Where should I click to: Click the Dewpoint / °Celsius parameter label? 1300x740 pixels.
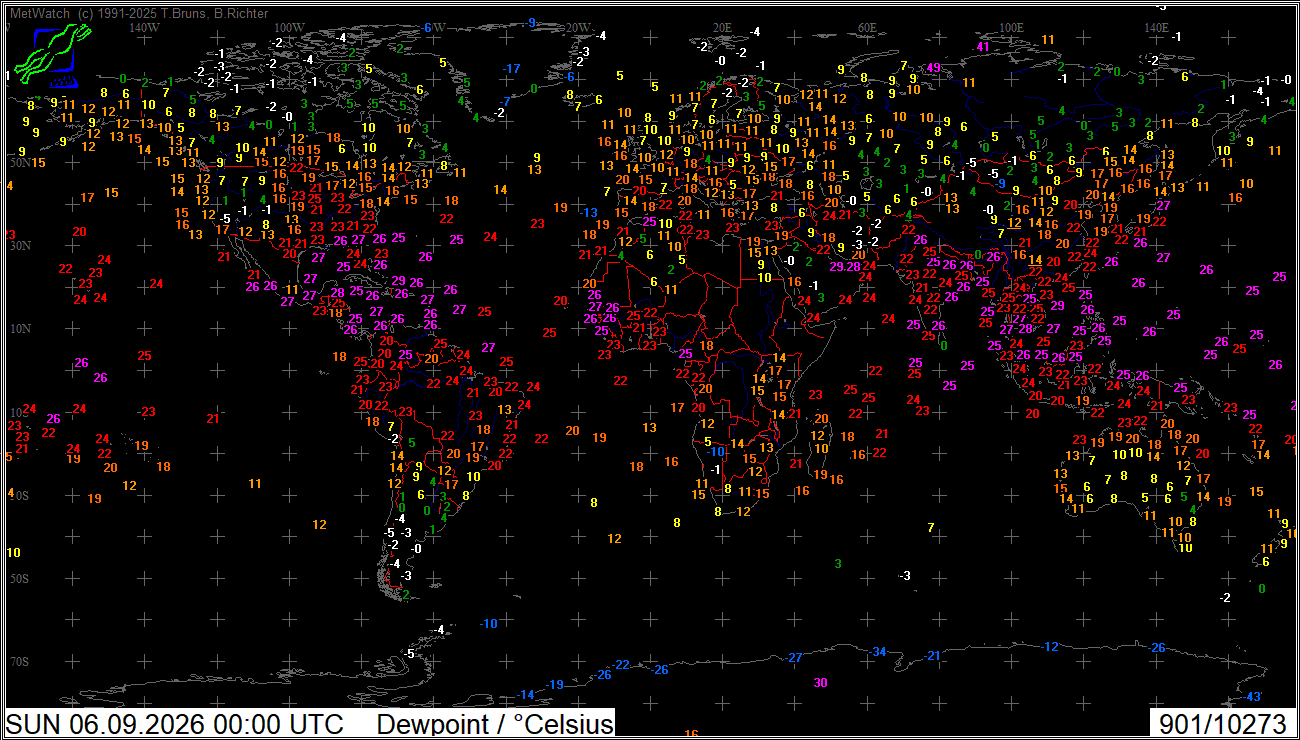click(x=495, y=725)
